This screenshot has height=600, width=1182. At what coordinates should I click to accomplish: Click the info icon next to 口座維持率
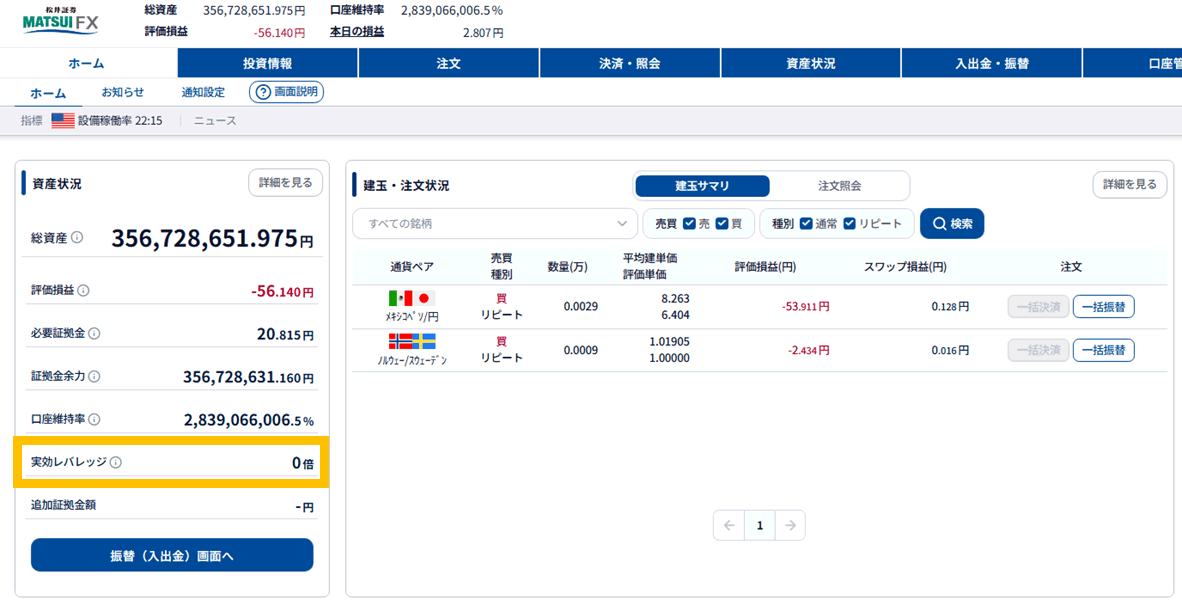tap(94, 419)
